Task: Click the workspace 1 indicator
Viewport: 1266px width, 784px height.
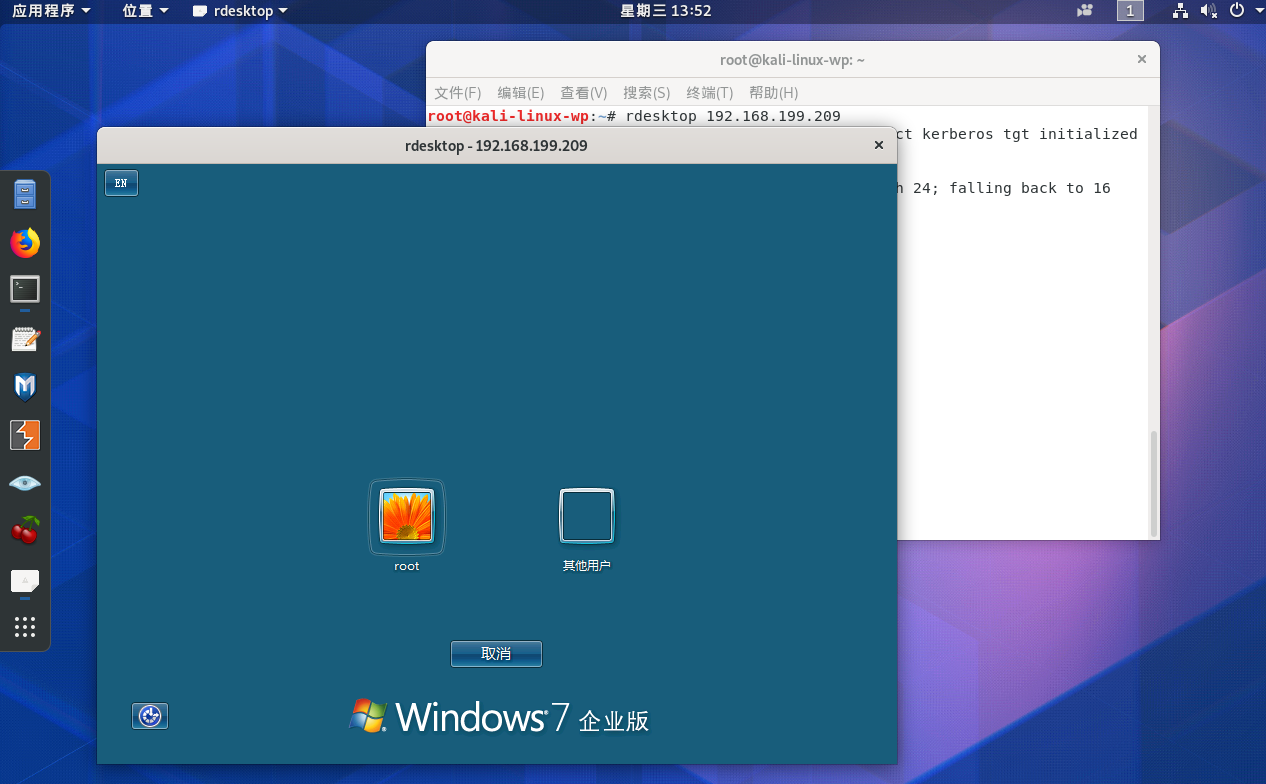Action: point(1130,11)
